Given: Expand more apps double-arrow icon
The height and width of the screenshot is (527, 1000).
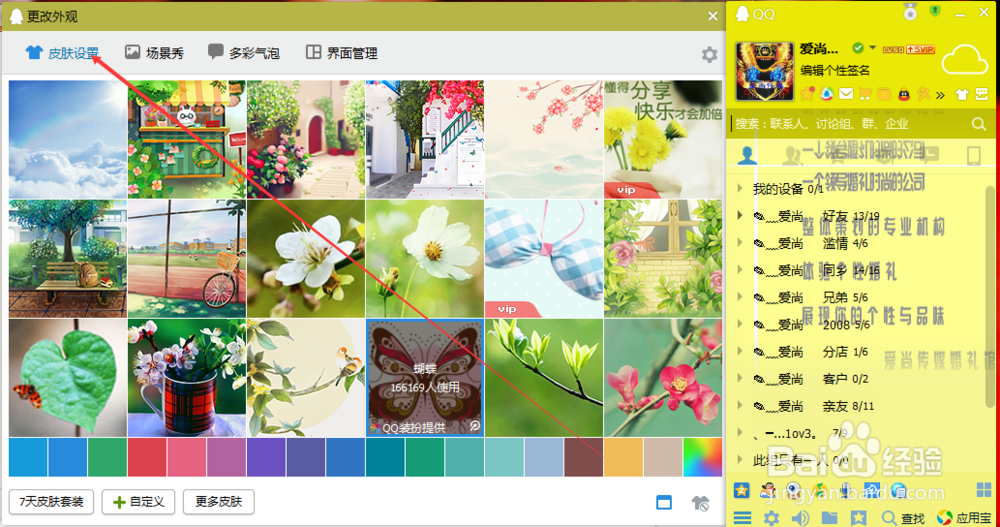Looking at the screenshot, I should pyautogui.click(x=940, y=96).
